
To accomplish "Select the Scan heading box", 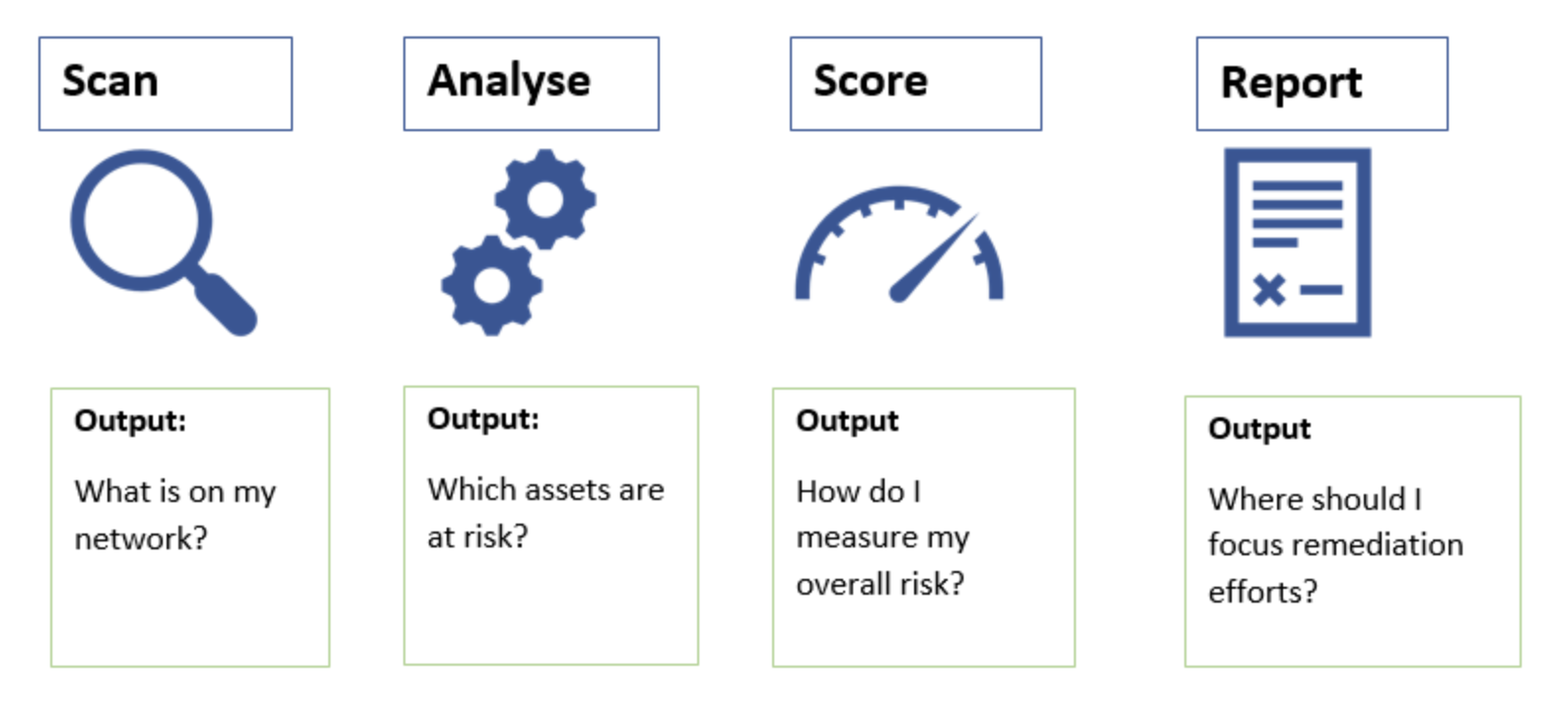I will (166, 84).
